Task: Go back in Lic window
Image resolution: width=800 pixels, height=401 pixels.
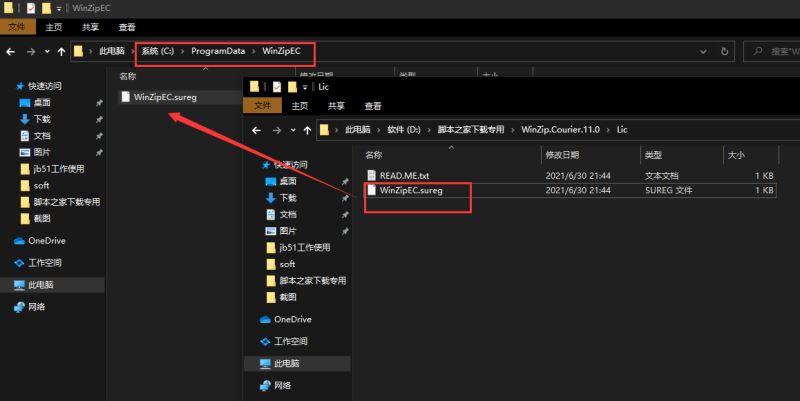Action: click(x=257, y=130)
